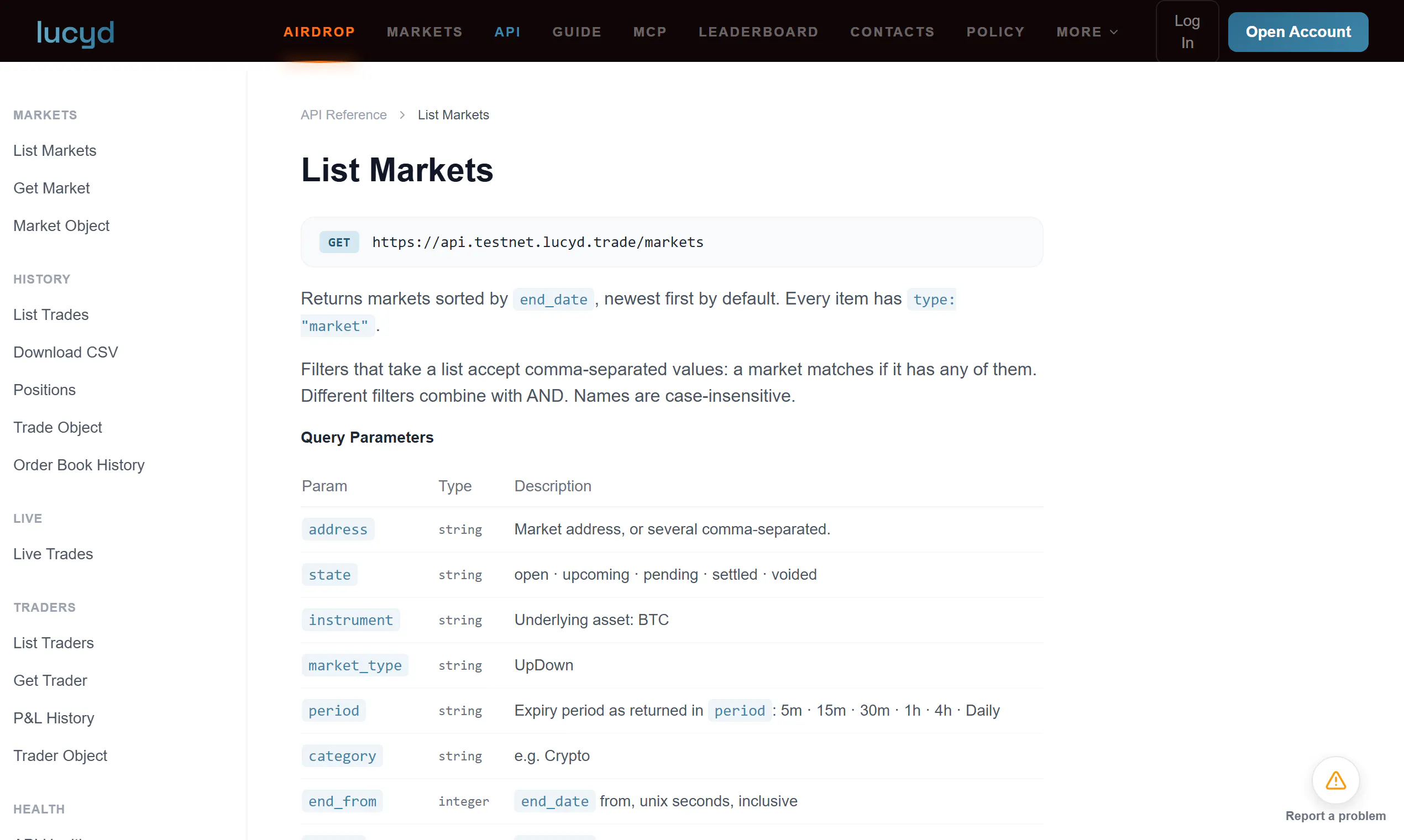Click the end_from parameter code tag
Viewport: 1404px width, 840px height.
(342, 801)
